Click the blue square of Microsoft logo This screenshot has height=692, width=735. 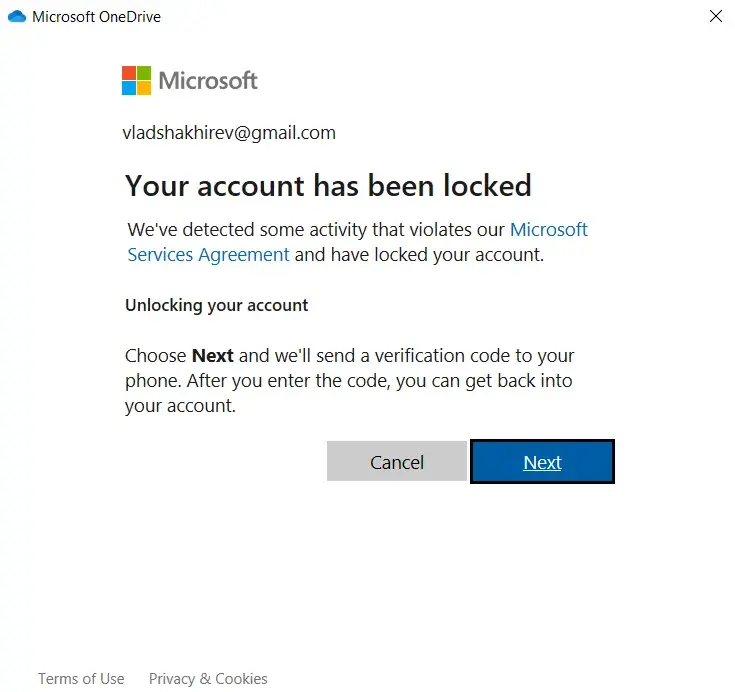click(x=129, y=89)
